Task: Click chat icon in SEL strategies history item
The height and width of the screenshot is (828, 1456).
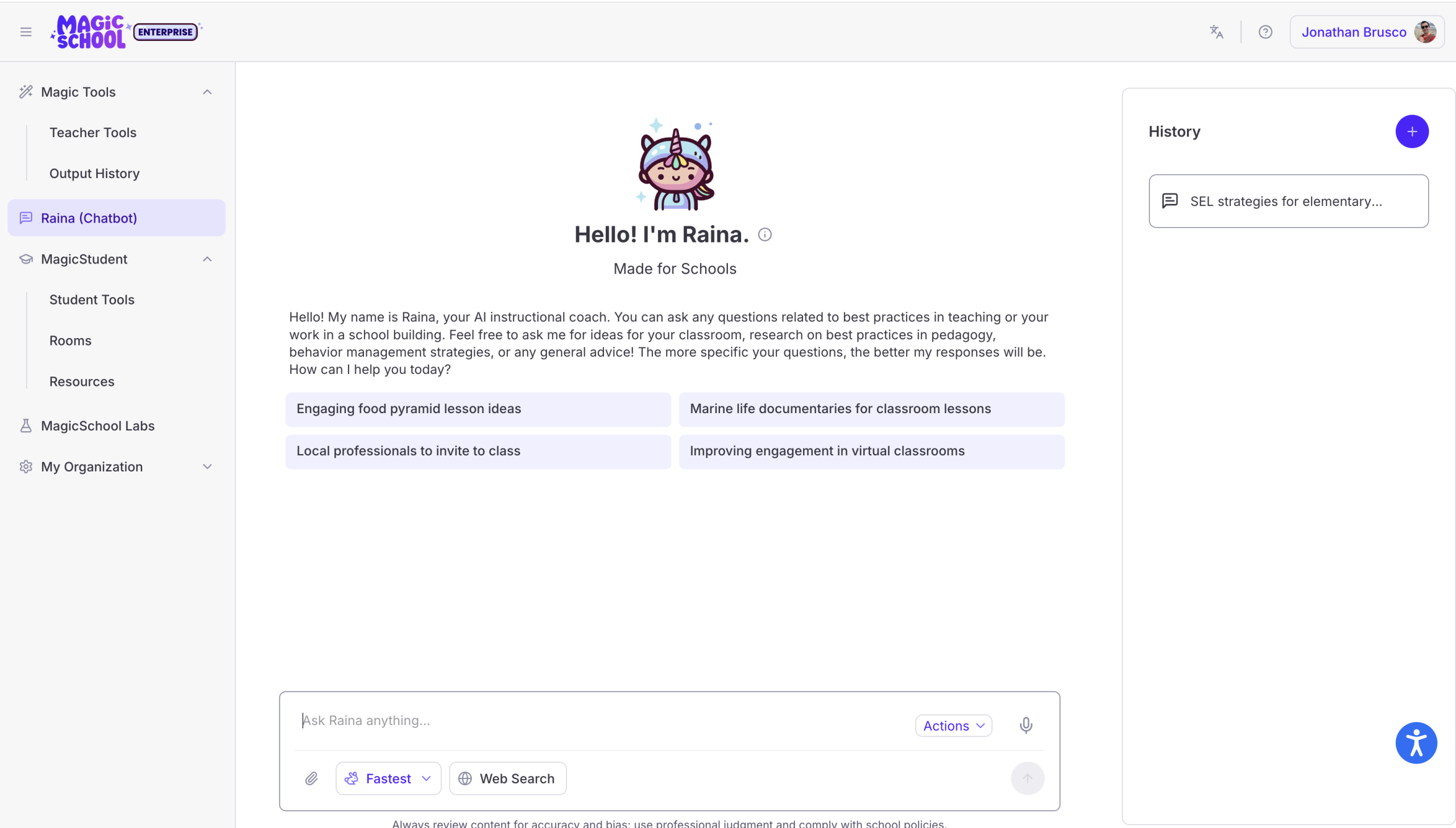Action: coord(1170,201)
